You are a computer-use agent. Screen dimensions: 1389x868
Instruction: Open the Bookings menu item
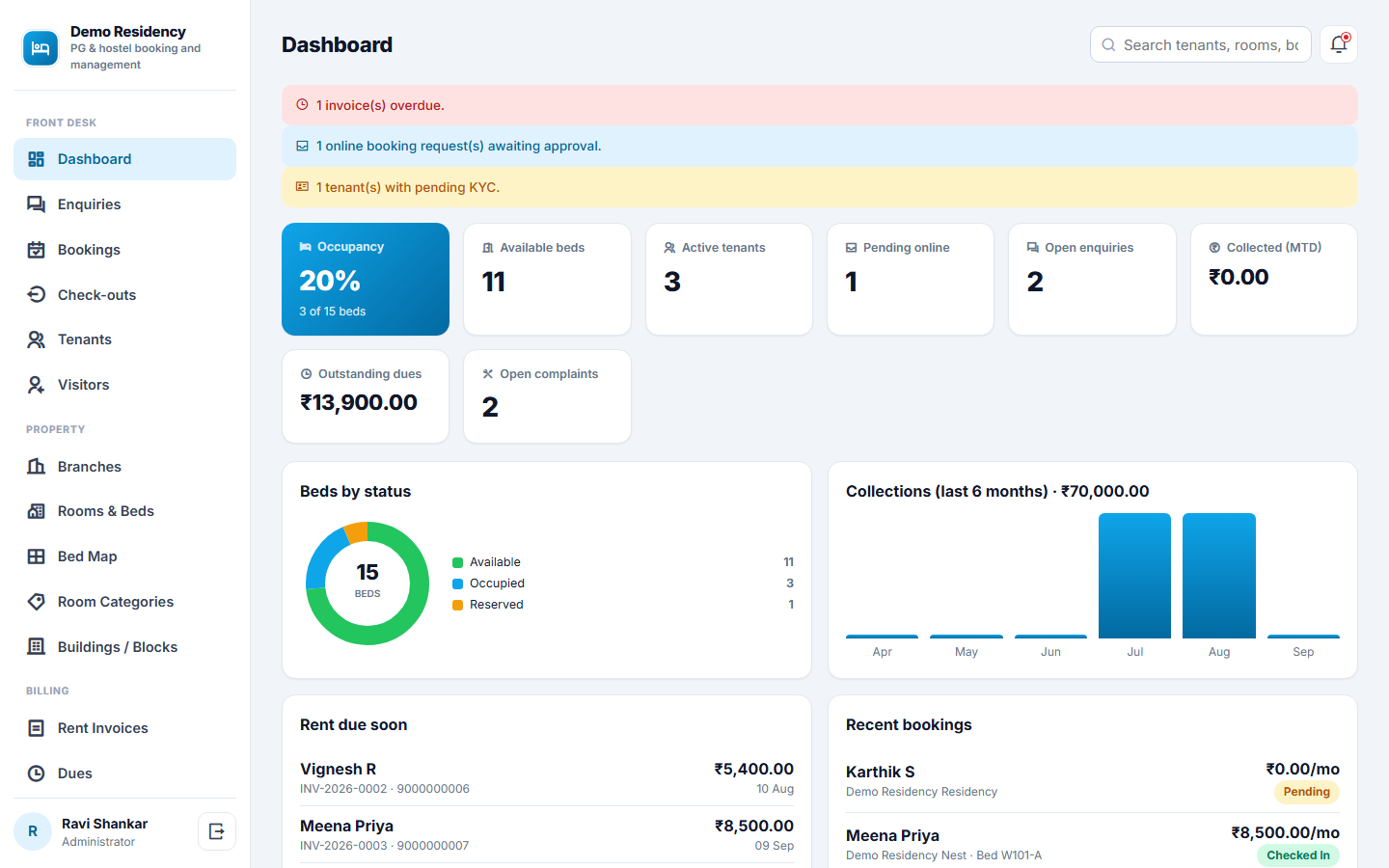(x=124, y=250)
